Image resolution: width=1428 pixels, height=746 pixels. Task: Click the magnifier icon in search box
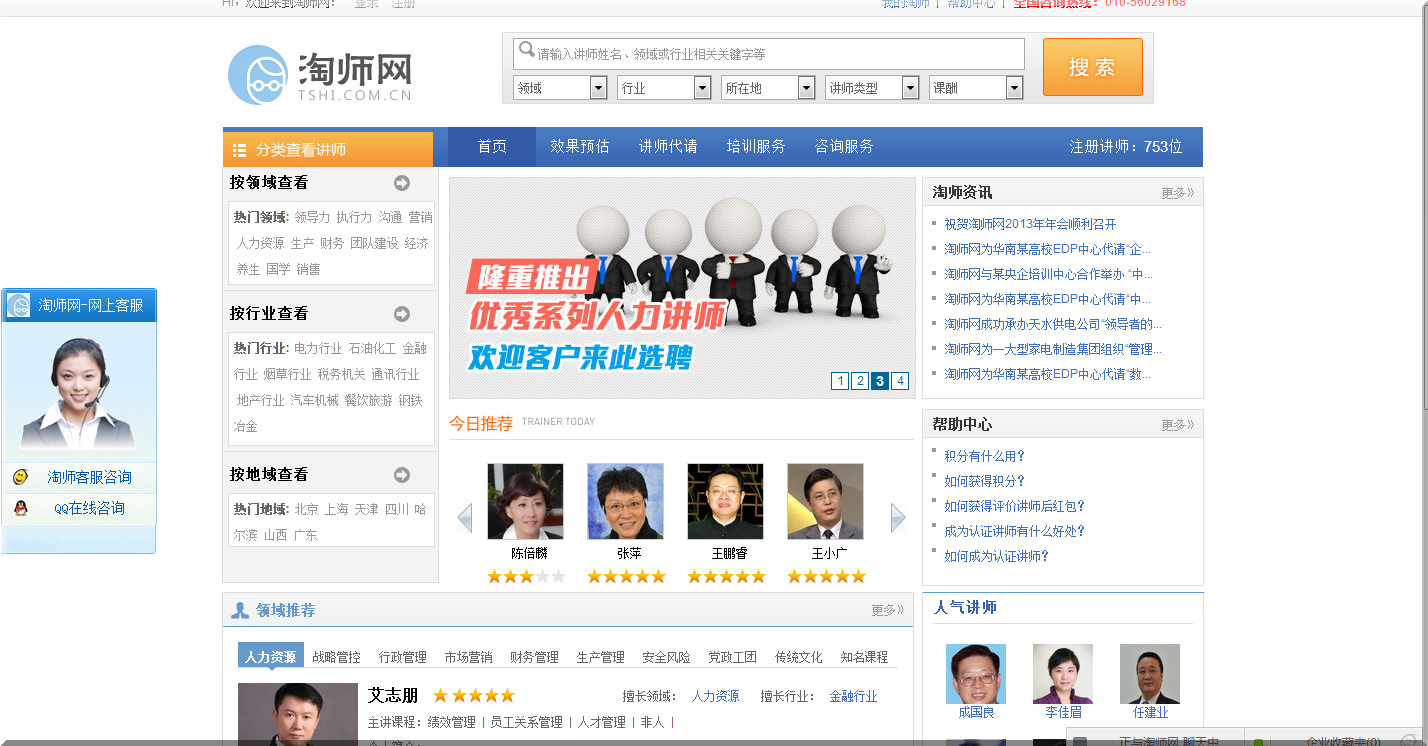[526, 50]
